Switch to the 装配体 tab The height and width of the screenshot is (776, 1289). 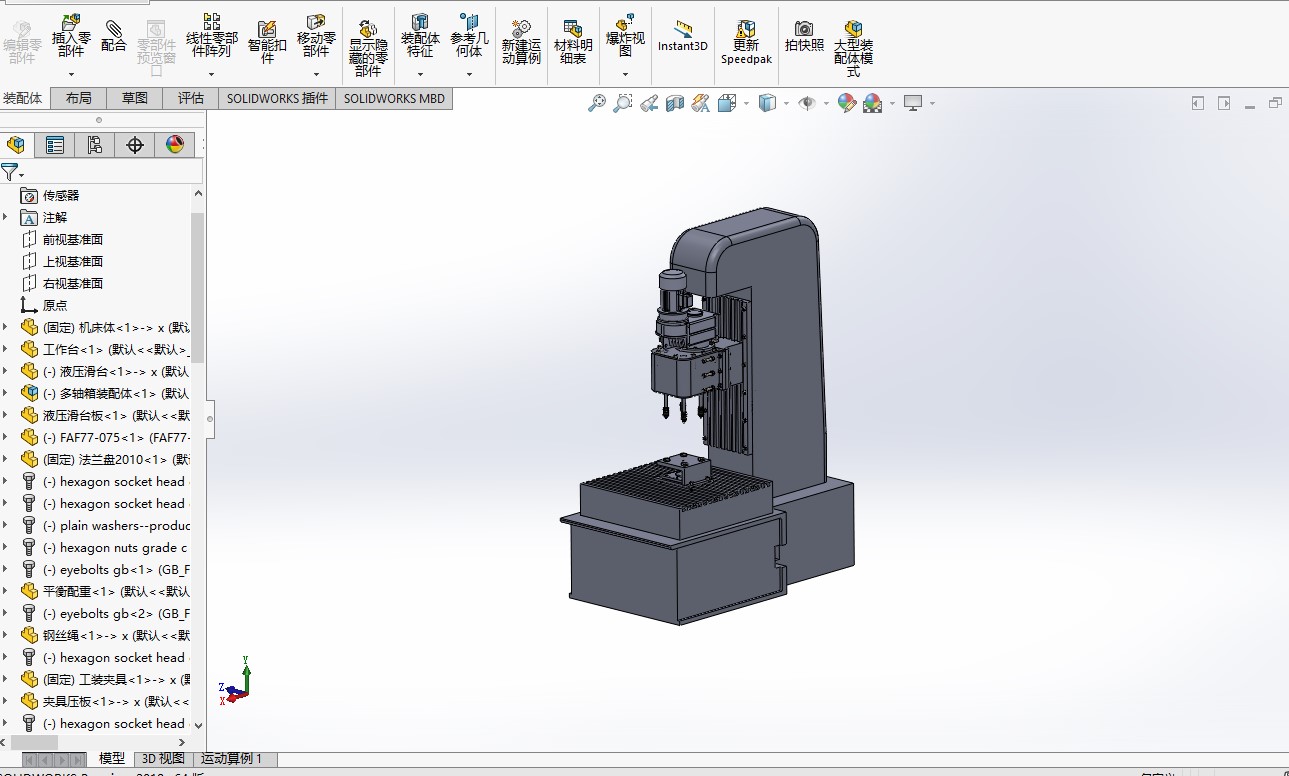click(x=24, y=98)
